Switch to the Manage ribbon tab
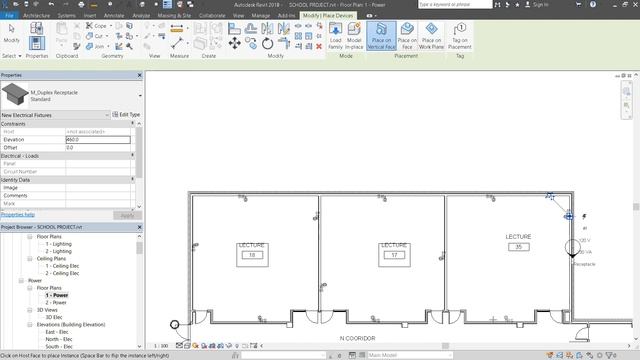The width and height of the screenshot is (640, 360). pyautogui.click(x=260, y=16)
